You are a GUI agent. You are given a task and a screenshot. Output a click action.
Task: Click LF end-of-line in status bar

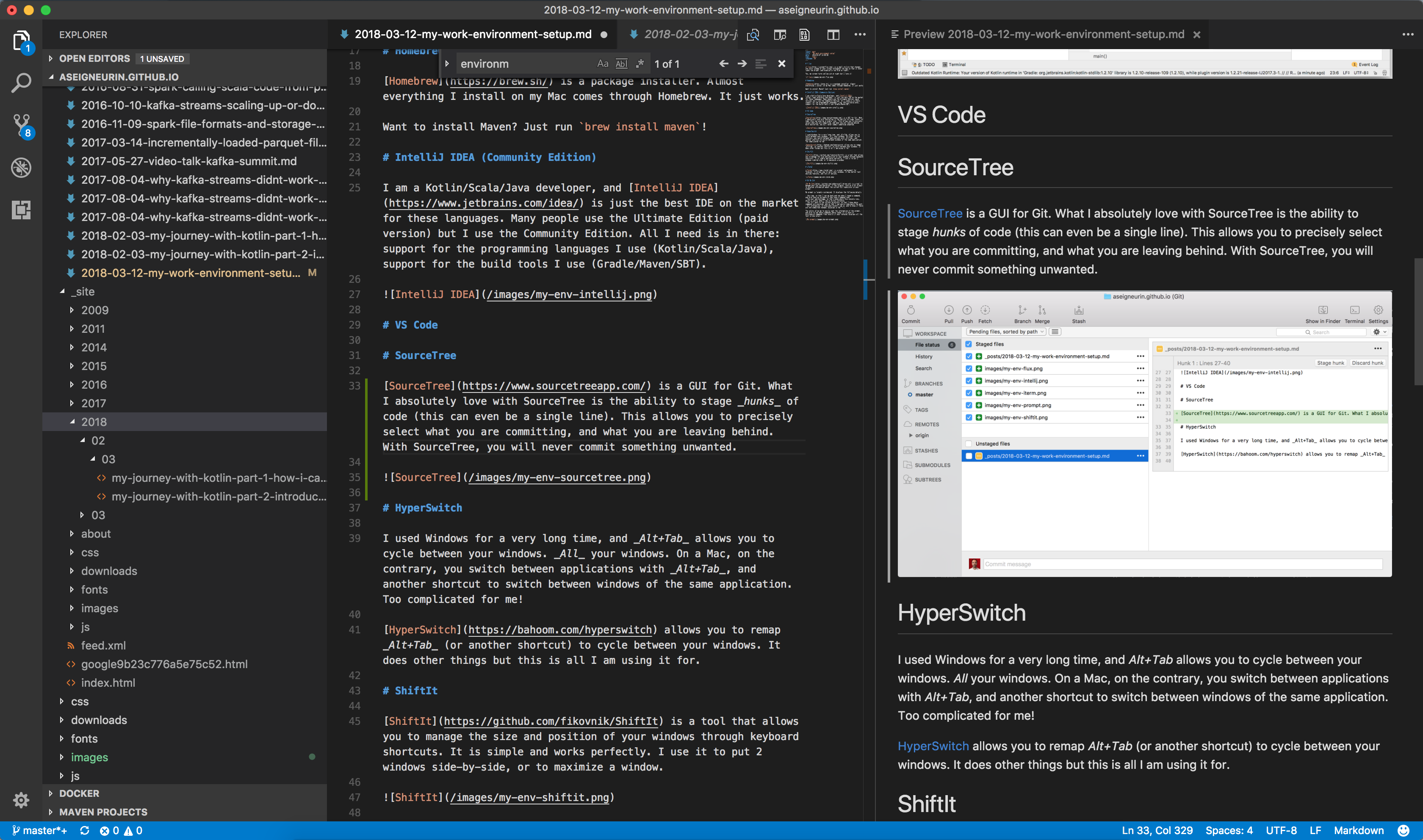pyautogui.click(x=1315, y=830)
